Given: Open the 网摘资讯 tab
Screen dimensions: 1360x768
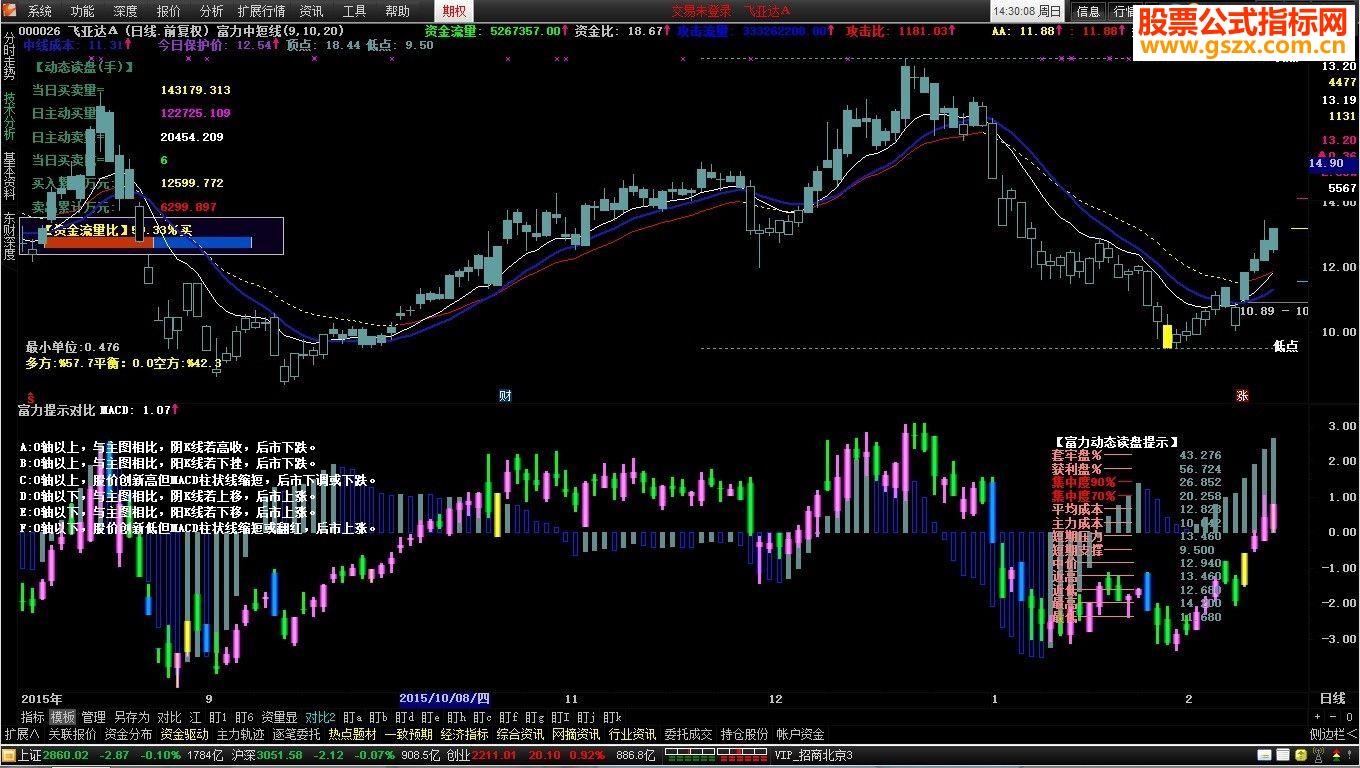Looking at the screenshot, I should (x=576, y=734).
